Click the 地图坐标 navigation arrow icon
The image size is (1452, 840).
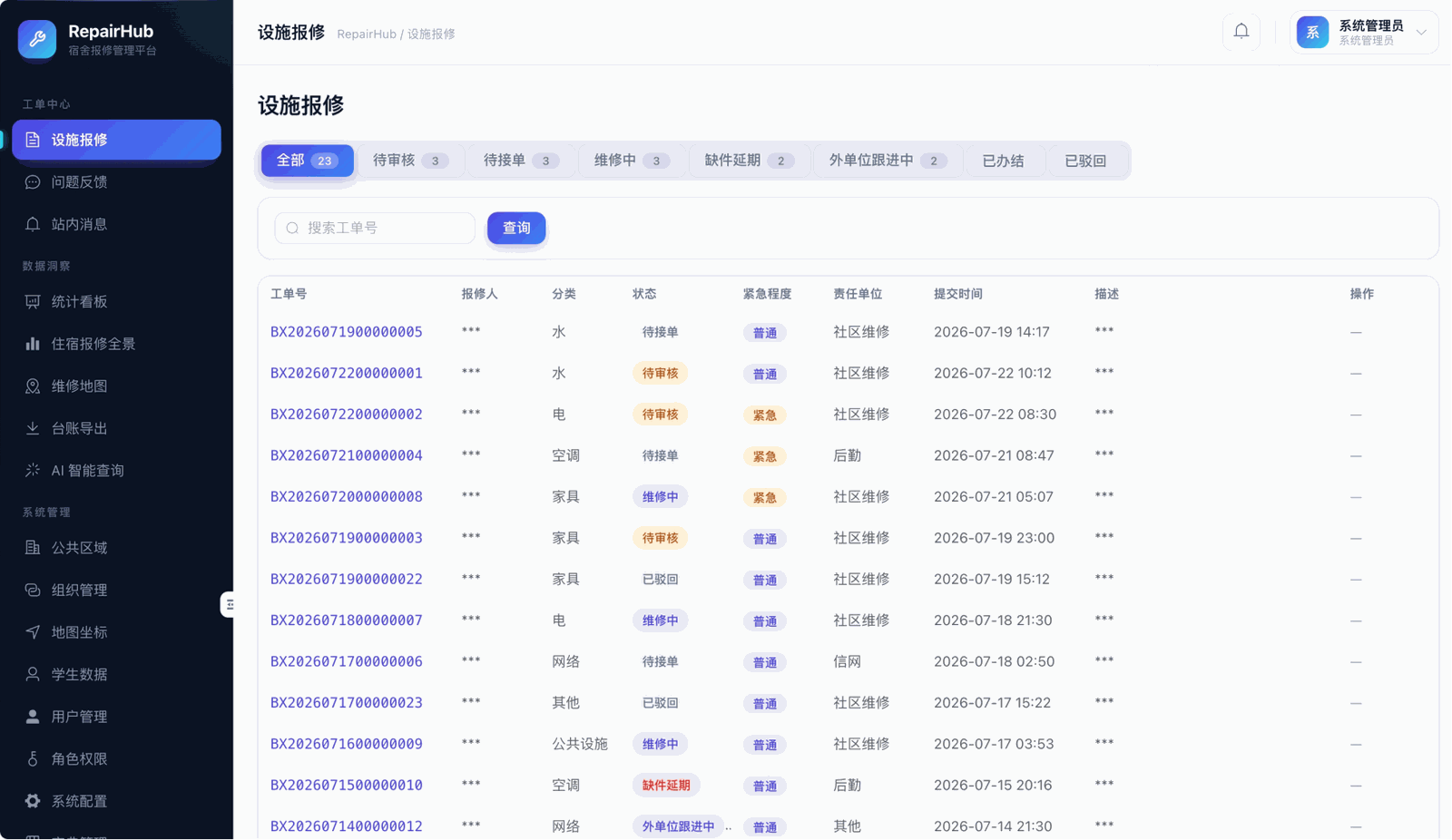click(x=33, y=632)
